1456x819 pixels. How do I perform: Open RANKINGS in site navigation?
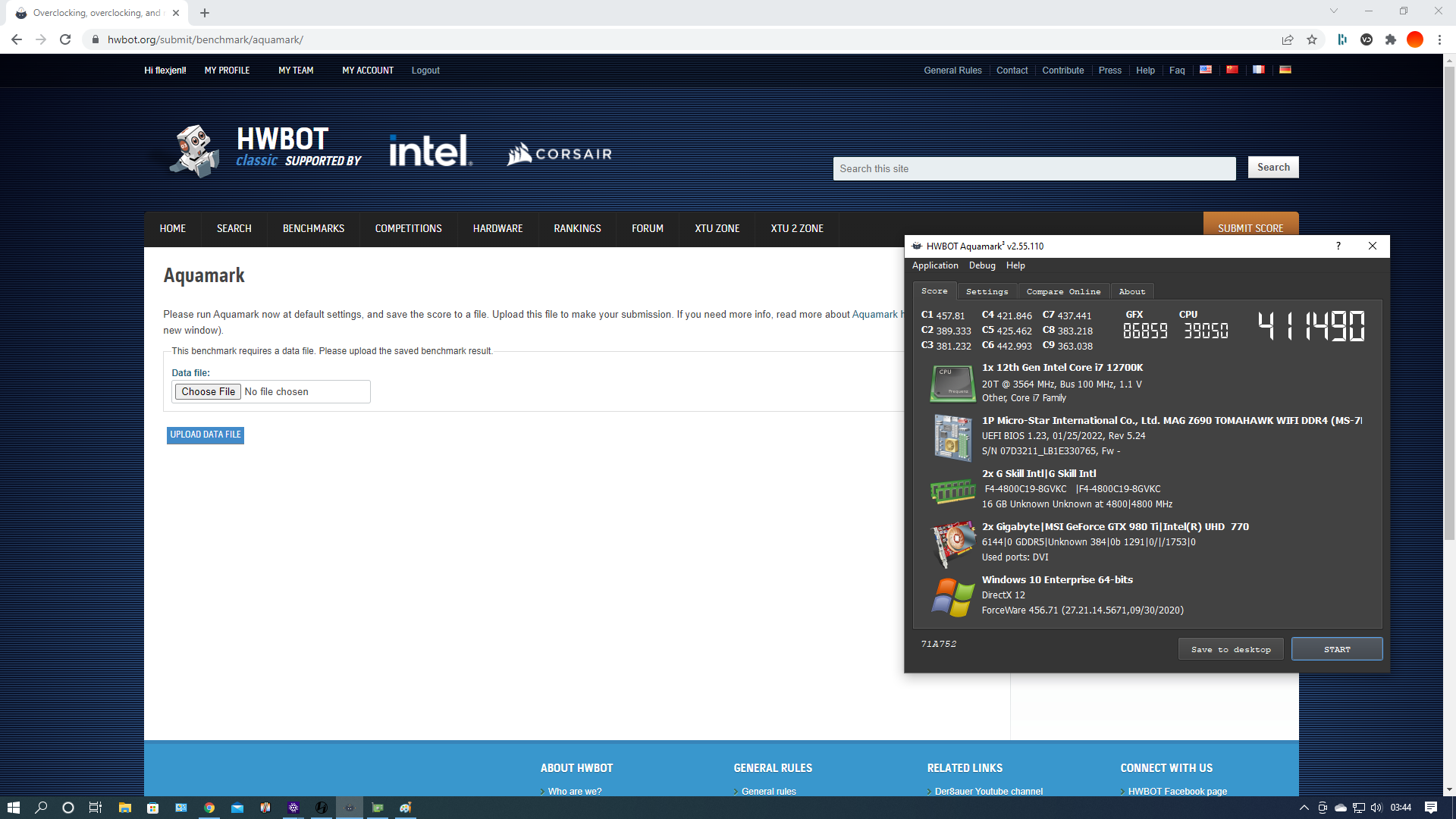point(577,228)
